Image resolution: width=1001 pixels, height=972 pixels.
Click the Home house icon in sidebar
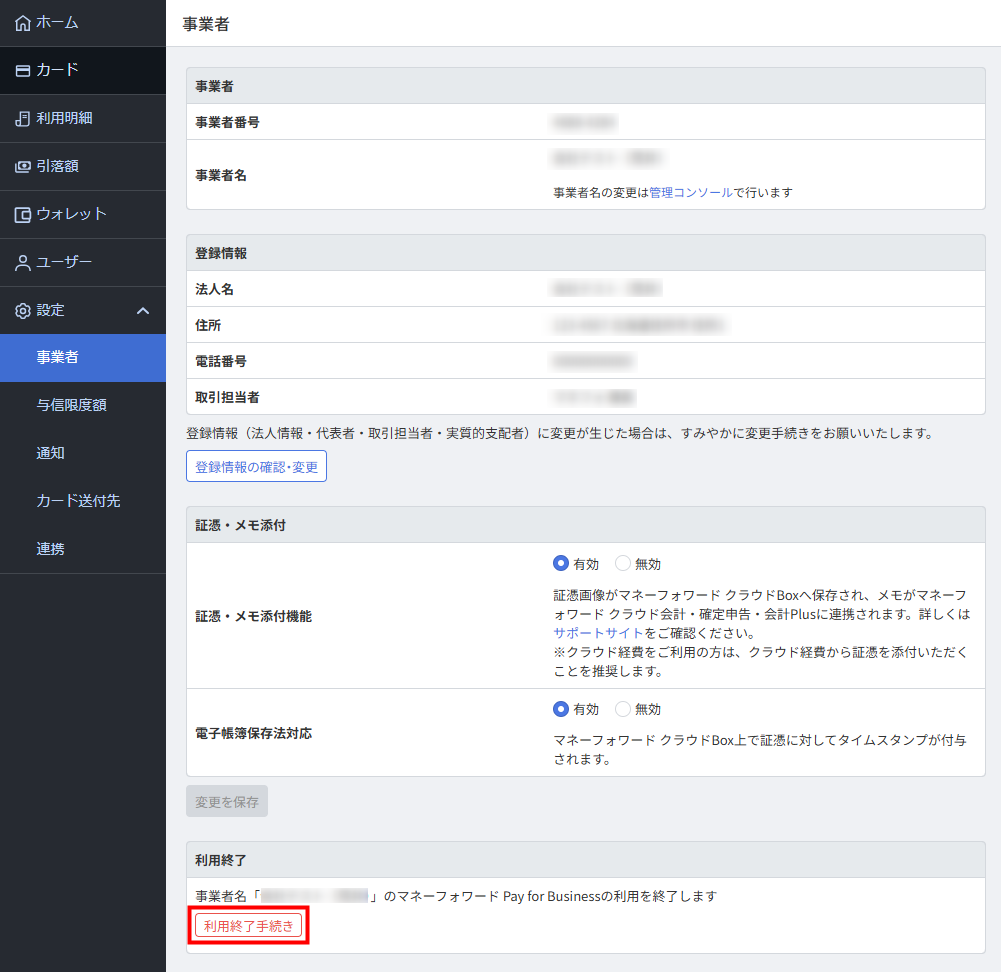(23, 22)
